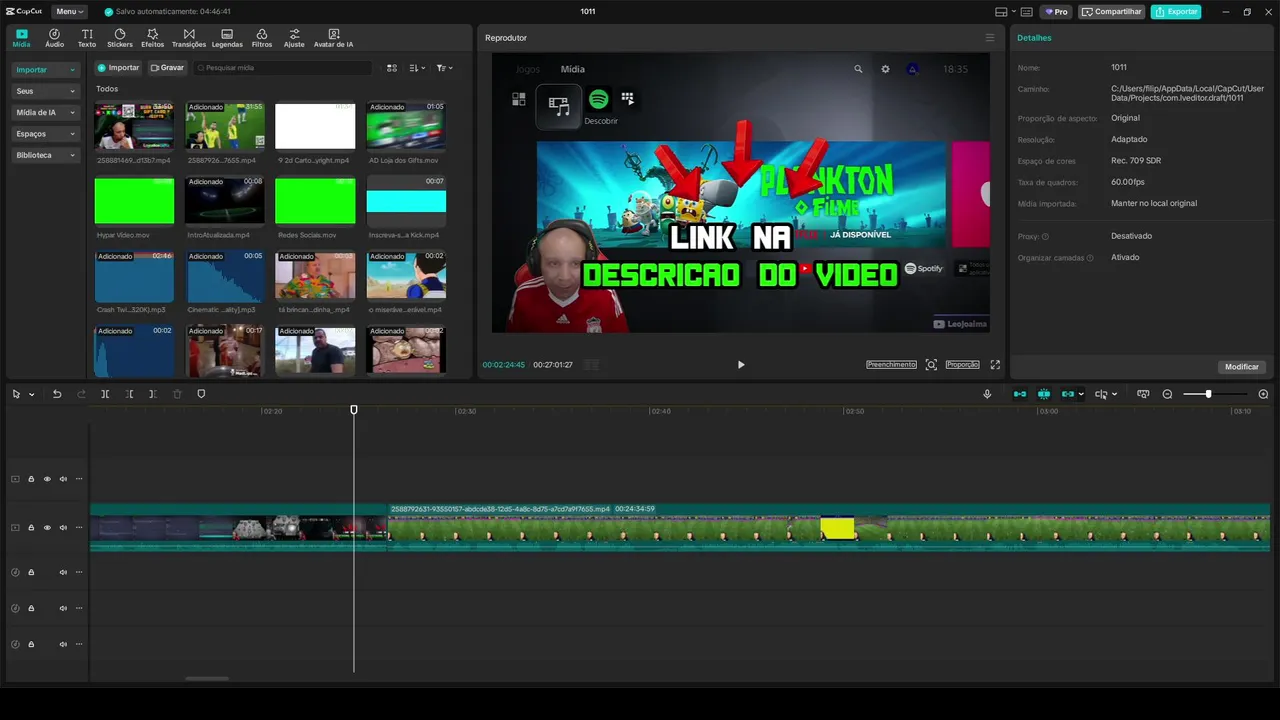Image resolution: width=1280 pixels, height=720 pixels.
Task: Click the Gravar record button
Action: click(x=167, y=68)
